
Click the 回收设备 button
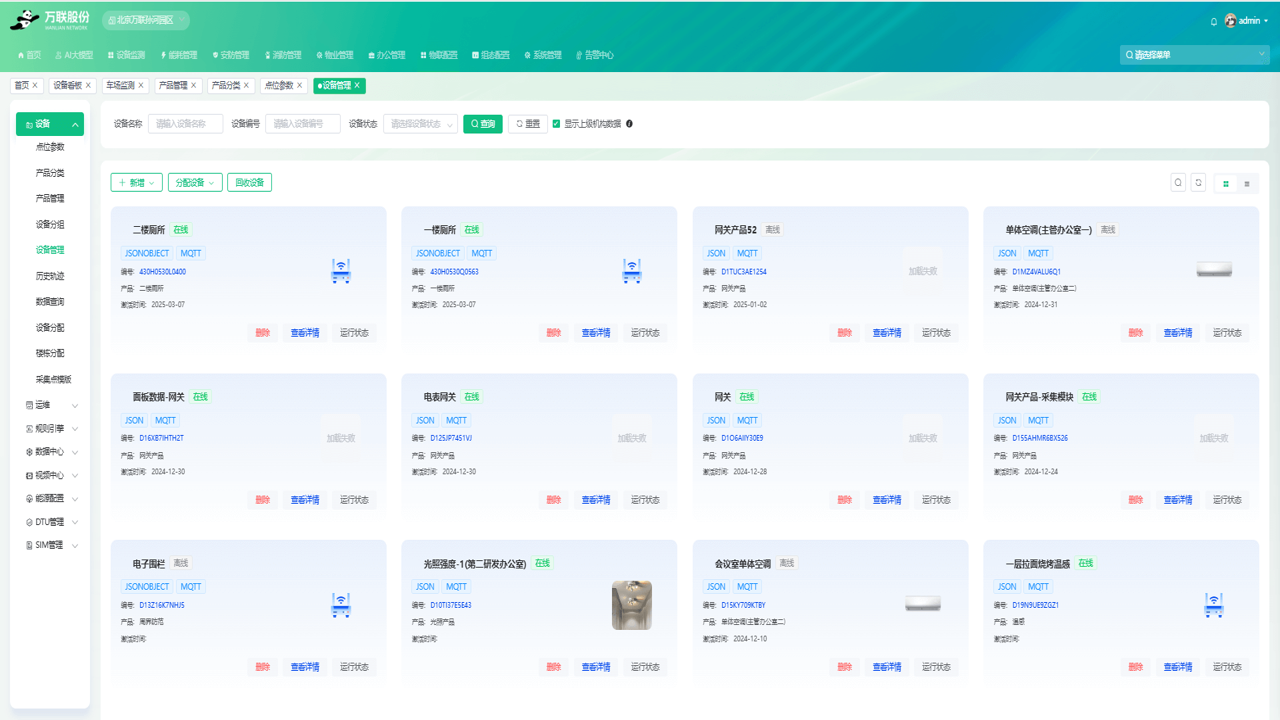click(x=250, y=182)
